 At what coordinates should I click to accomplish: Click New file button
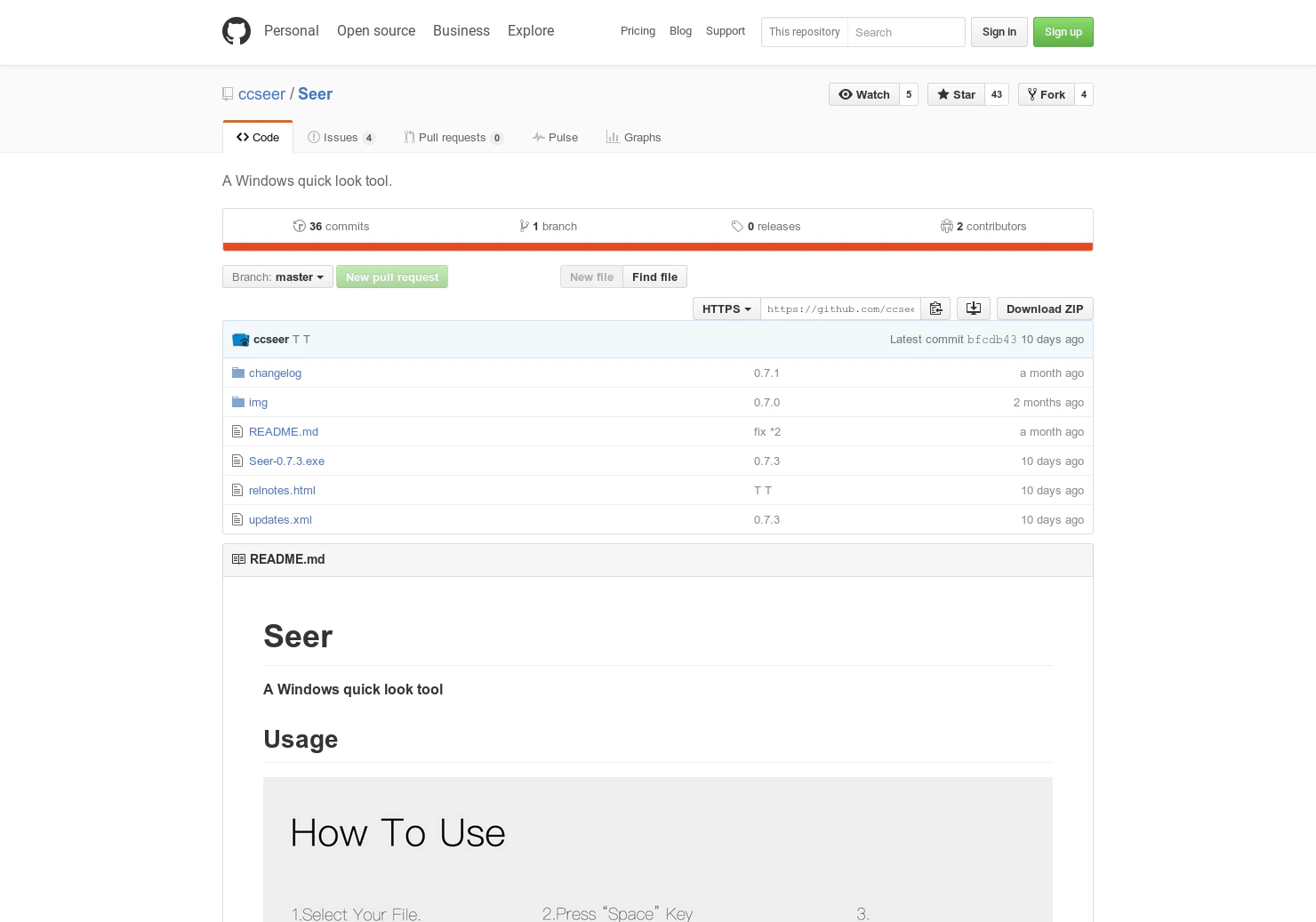coord(591,277)
